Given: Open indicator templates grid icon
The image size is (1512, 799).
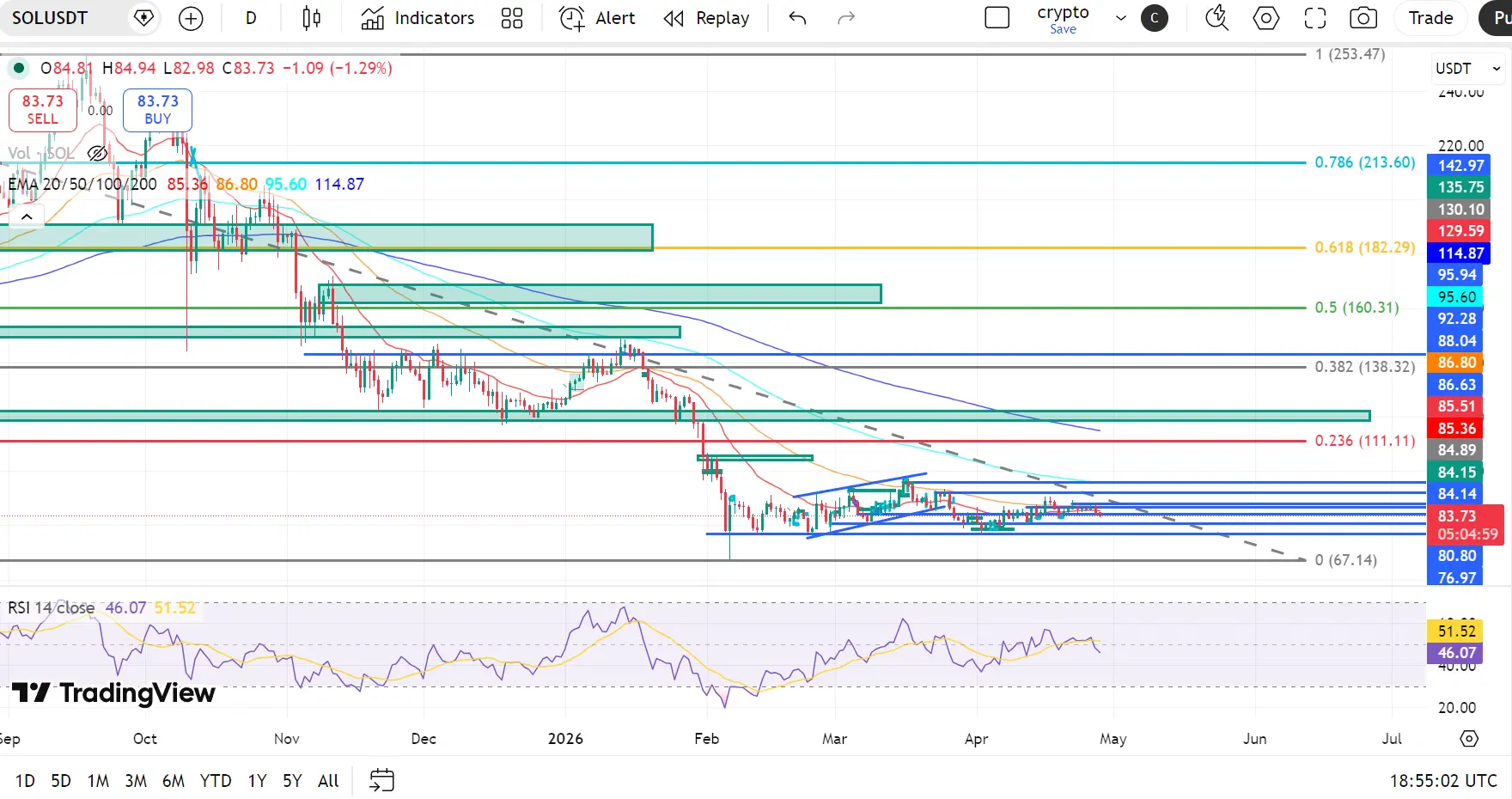Looking at the screenshot, I should [x=512, y=18].
